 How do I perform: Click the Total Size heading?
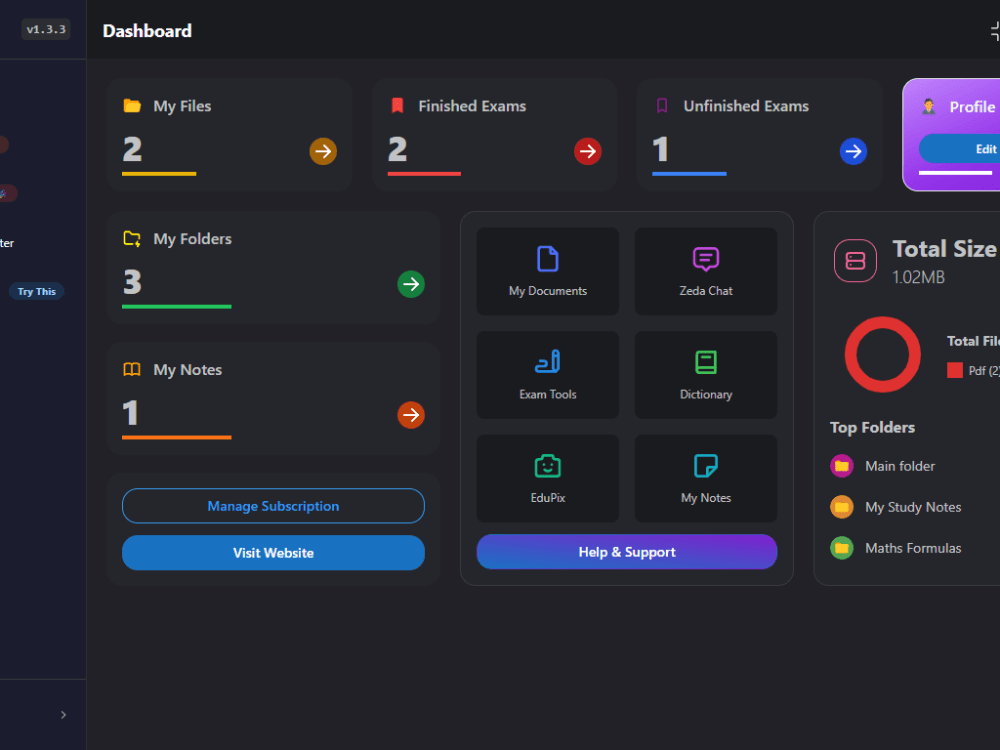(x=945, y=249)
